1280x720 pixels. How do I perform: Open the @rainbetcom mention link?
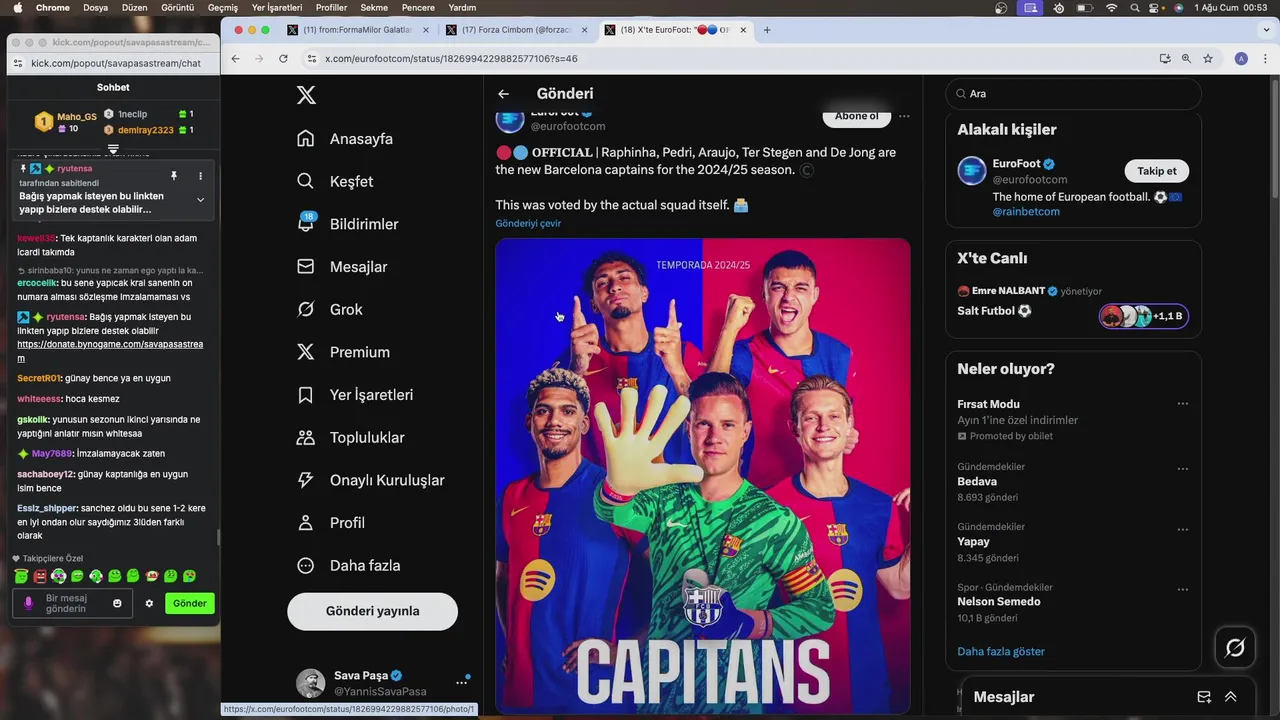point(1026,211)
